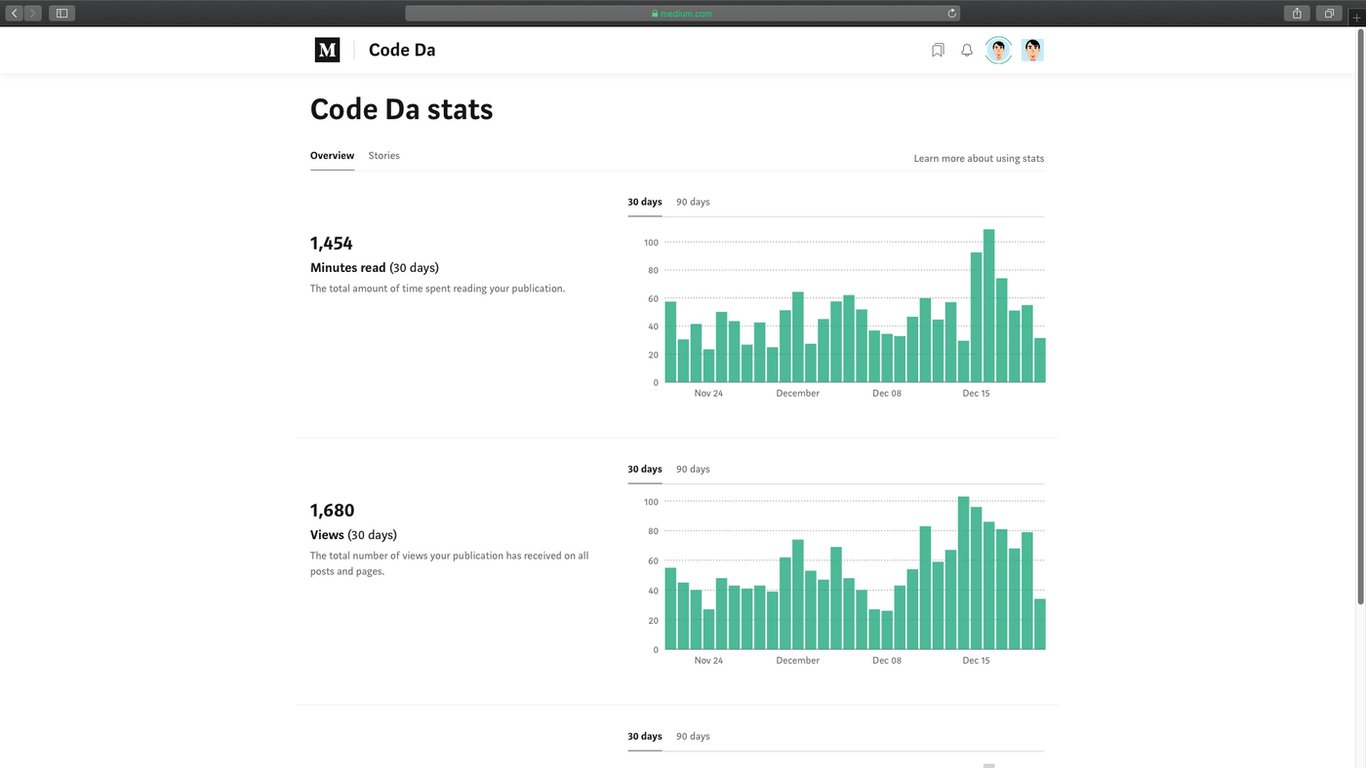Click the Views (30 days) label
This screenshot has height=768, width=1366.
pyautogui.click(x=353, y=535)
